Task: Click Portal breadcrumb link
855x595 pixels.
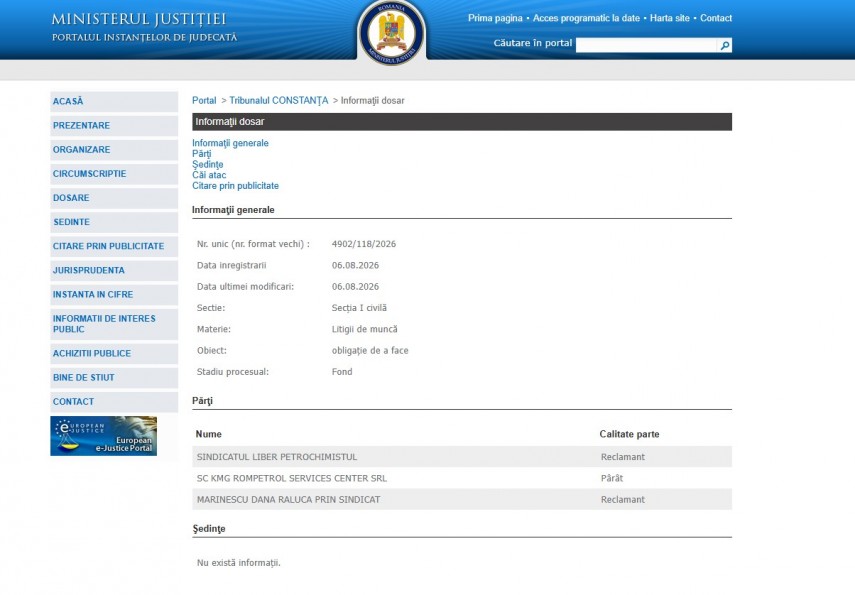Action: (204, 100)
